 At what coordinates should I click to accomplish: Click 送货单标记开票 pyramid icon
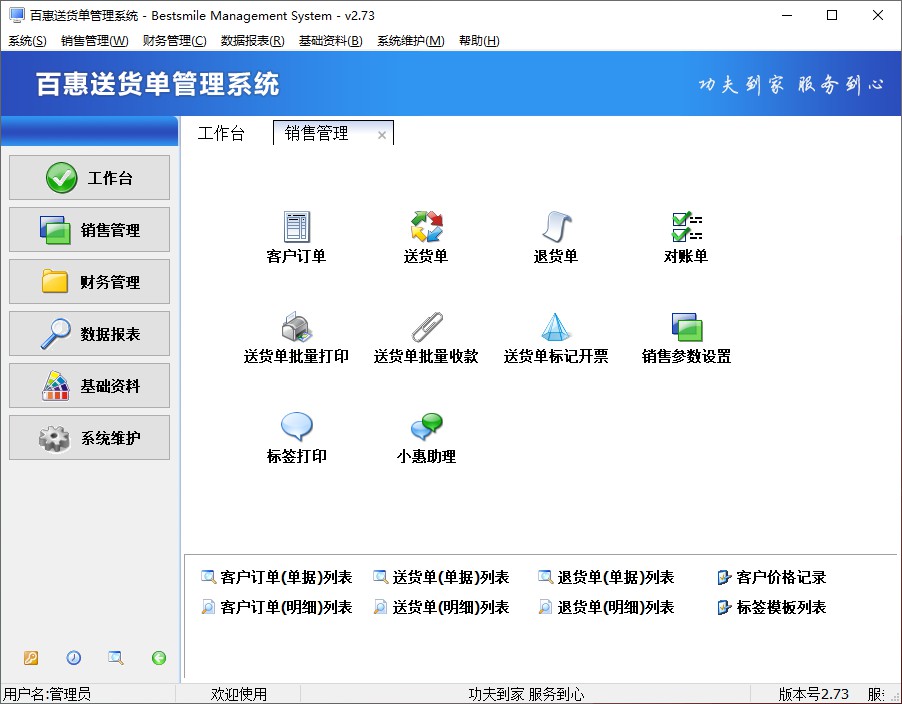point(556,328)
